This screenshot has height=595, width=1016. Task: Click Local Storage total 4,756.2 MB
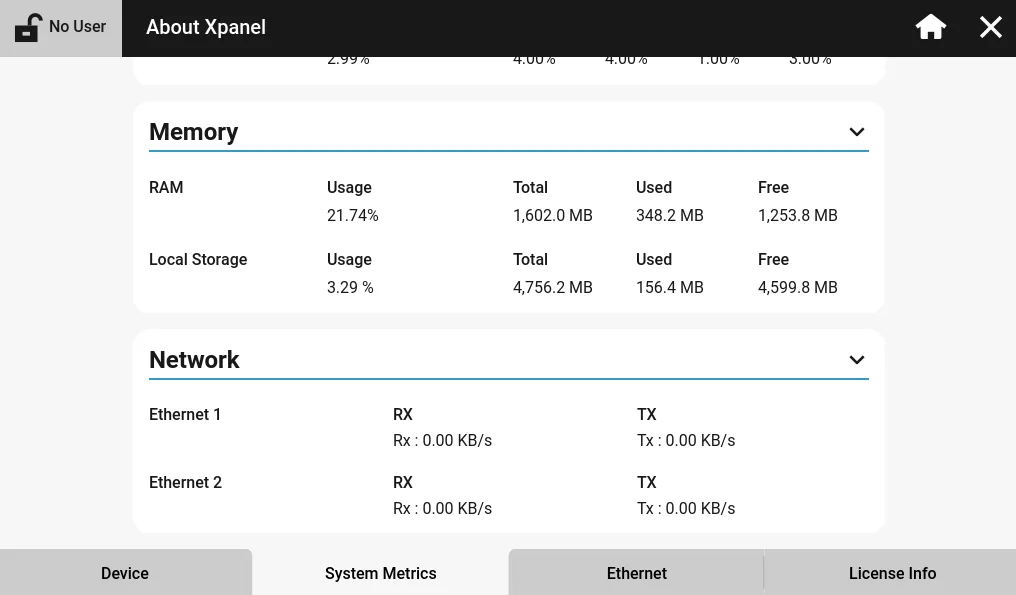pyautogui.click(x=552, y=287)
